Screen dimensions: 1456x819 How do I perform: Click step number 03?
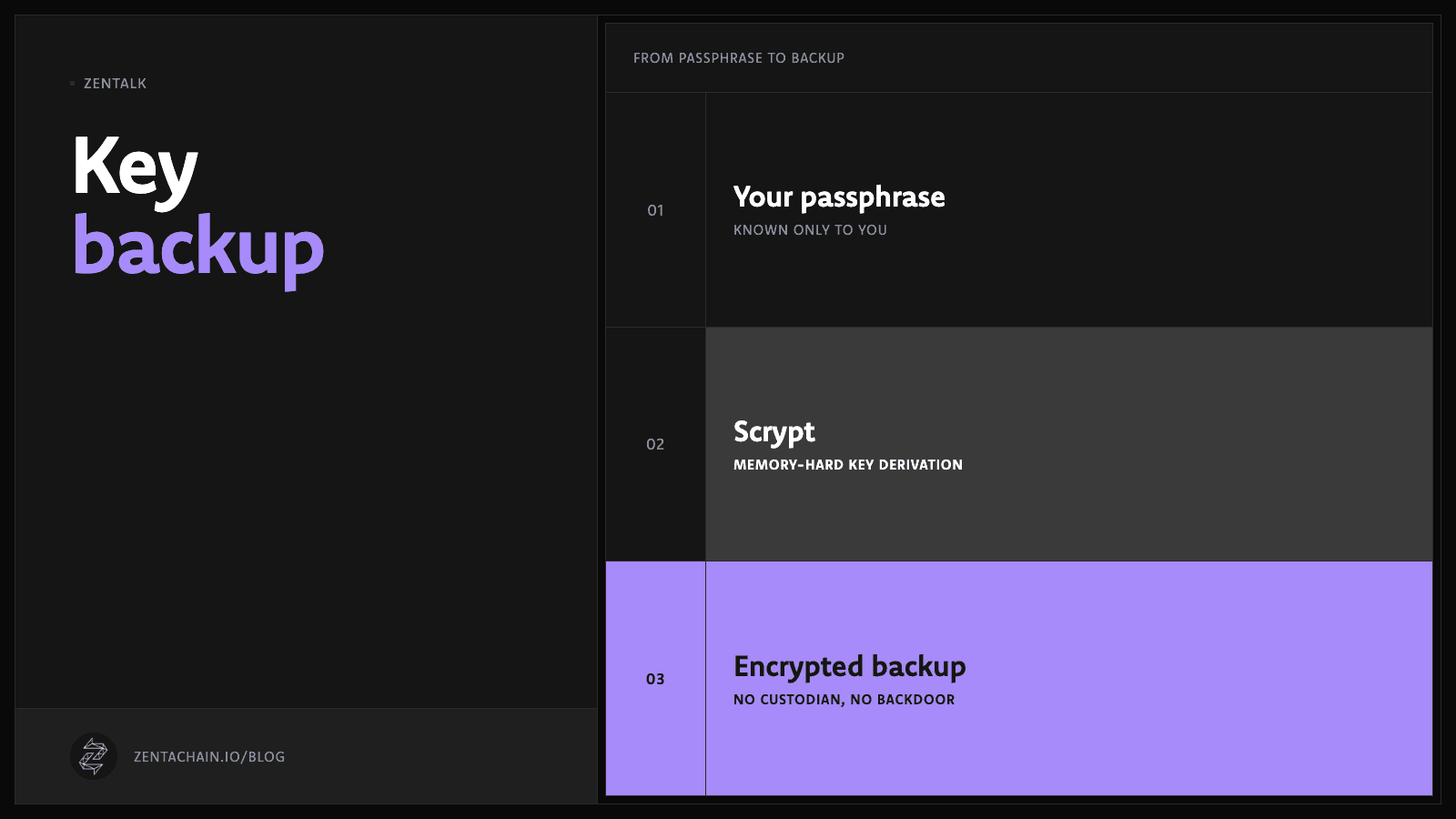655,679
